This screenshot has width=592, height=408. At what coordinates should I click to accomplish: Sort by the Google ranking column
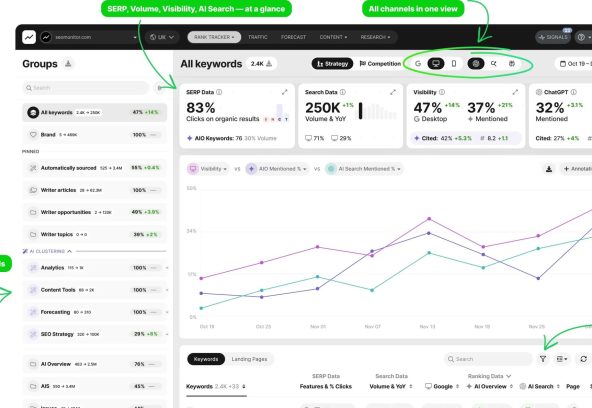click(442, 386)
